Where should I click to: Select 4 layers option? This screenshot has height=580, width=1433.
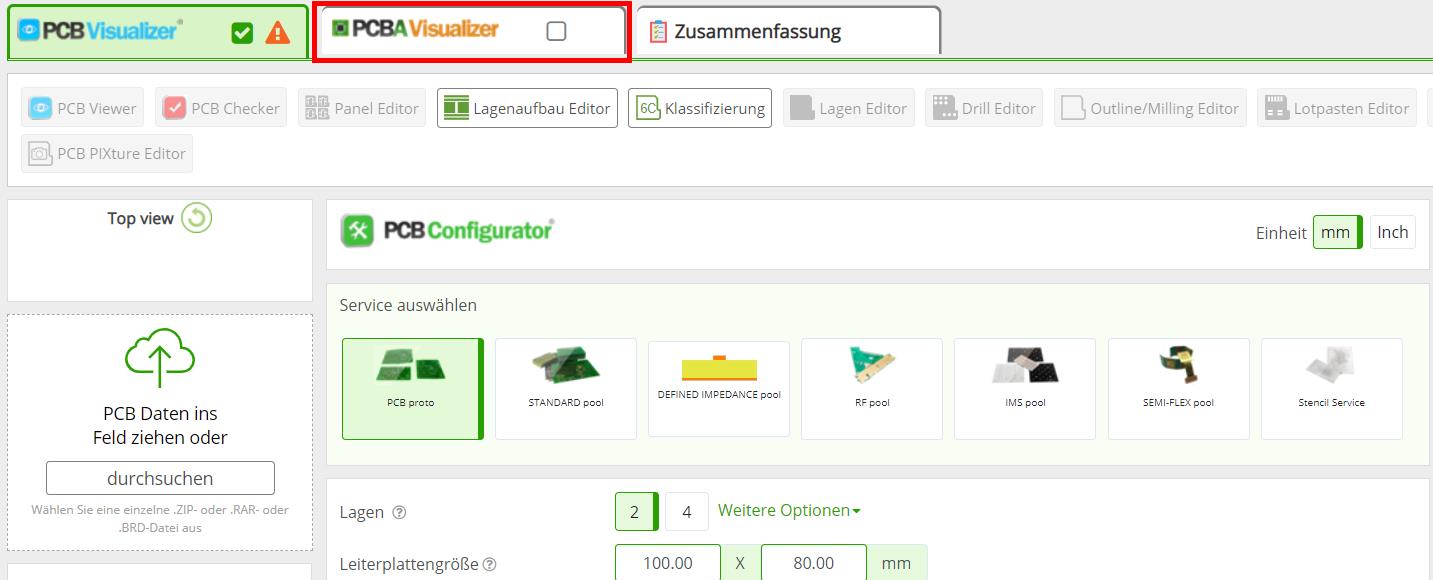point(687,512)
